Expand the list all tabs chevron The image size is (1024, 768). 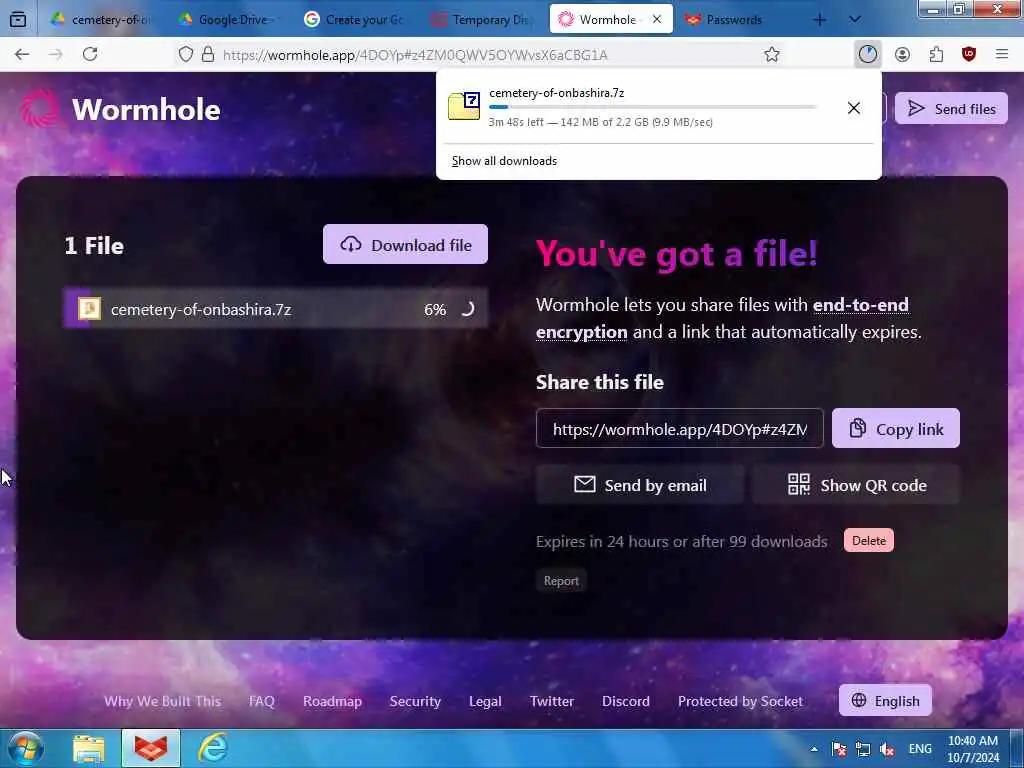[854, 20]
